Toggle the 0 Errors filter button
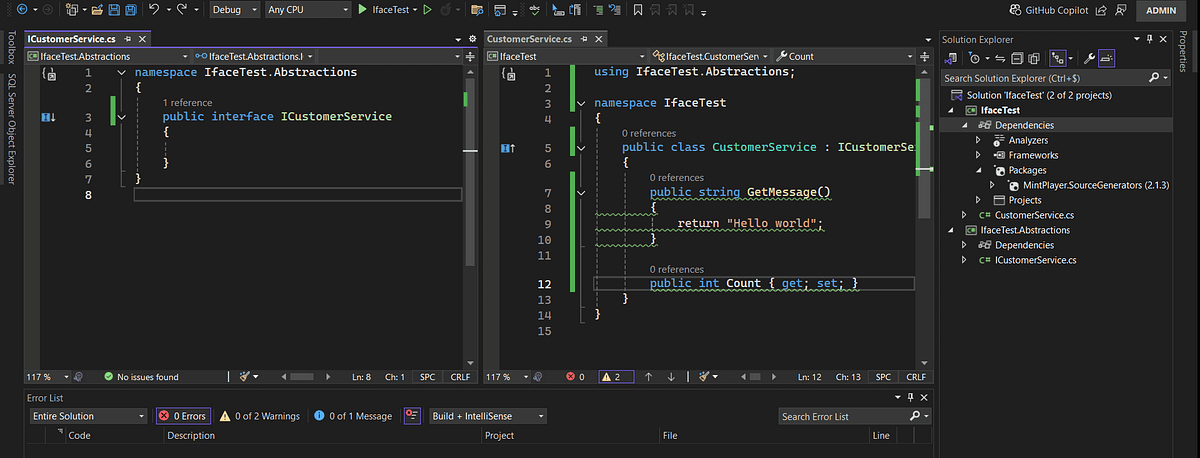 [181, 416]
